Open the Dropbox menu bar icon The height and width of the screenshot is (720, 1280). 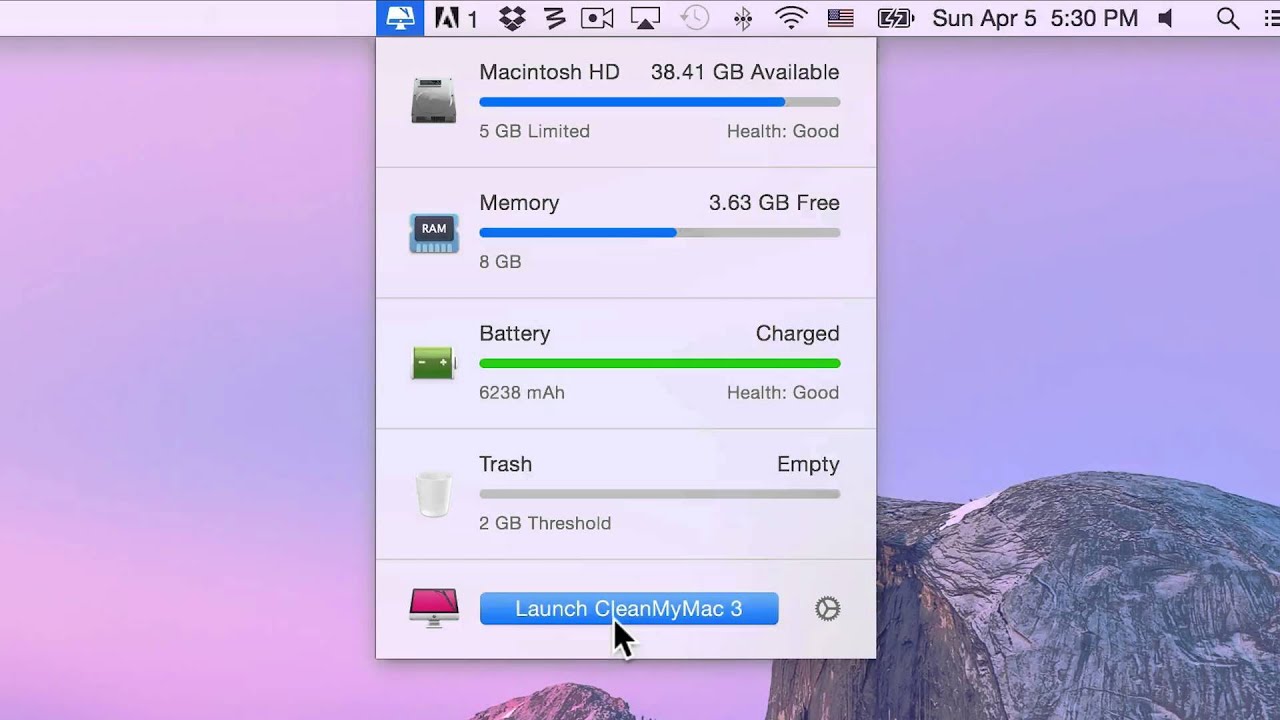tap(513, 18)
